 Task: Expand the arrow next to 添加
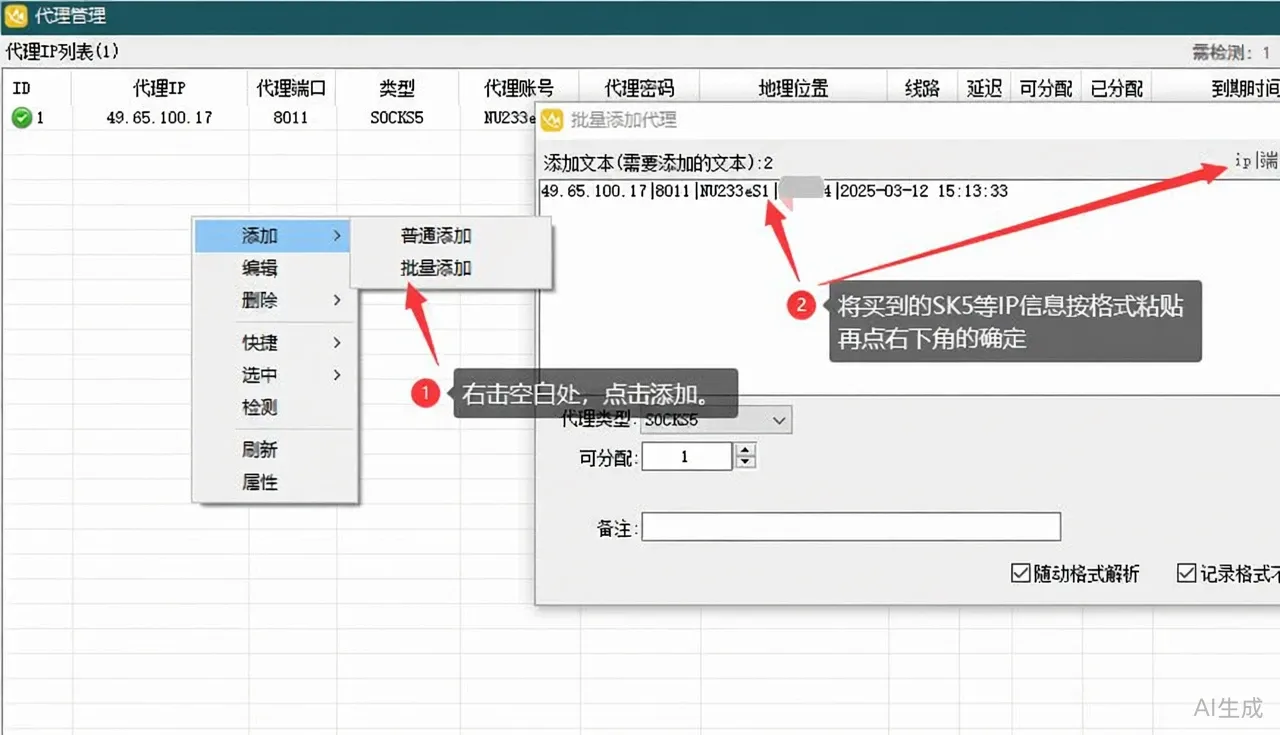pyautogui.click(x=337, y=236)
